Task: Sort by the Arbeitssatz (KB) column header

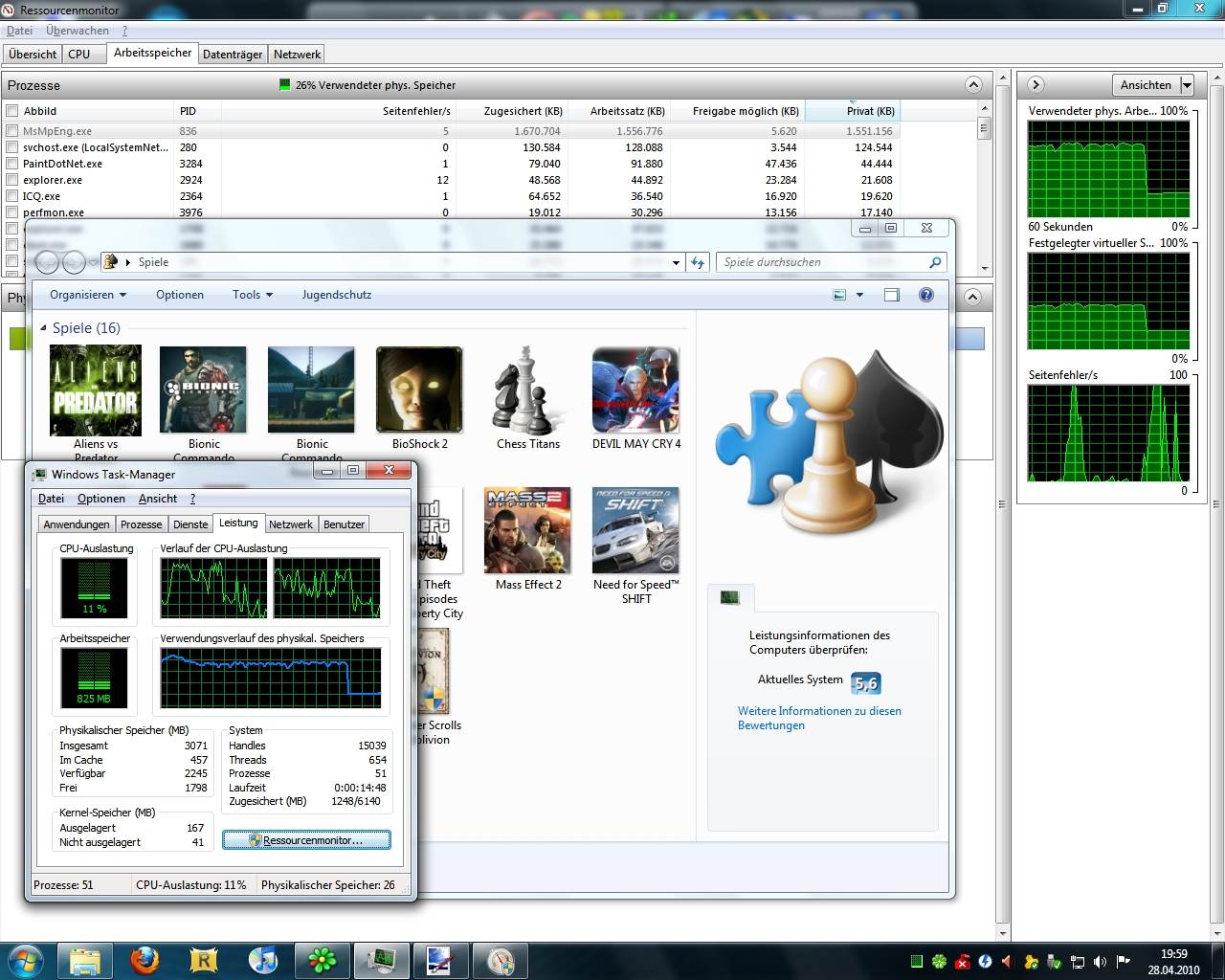Action: [619, 111]
